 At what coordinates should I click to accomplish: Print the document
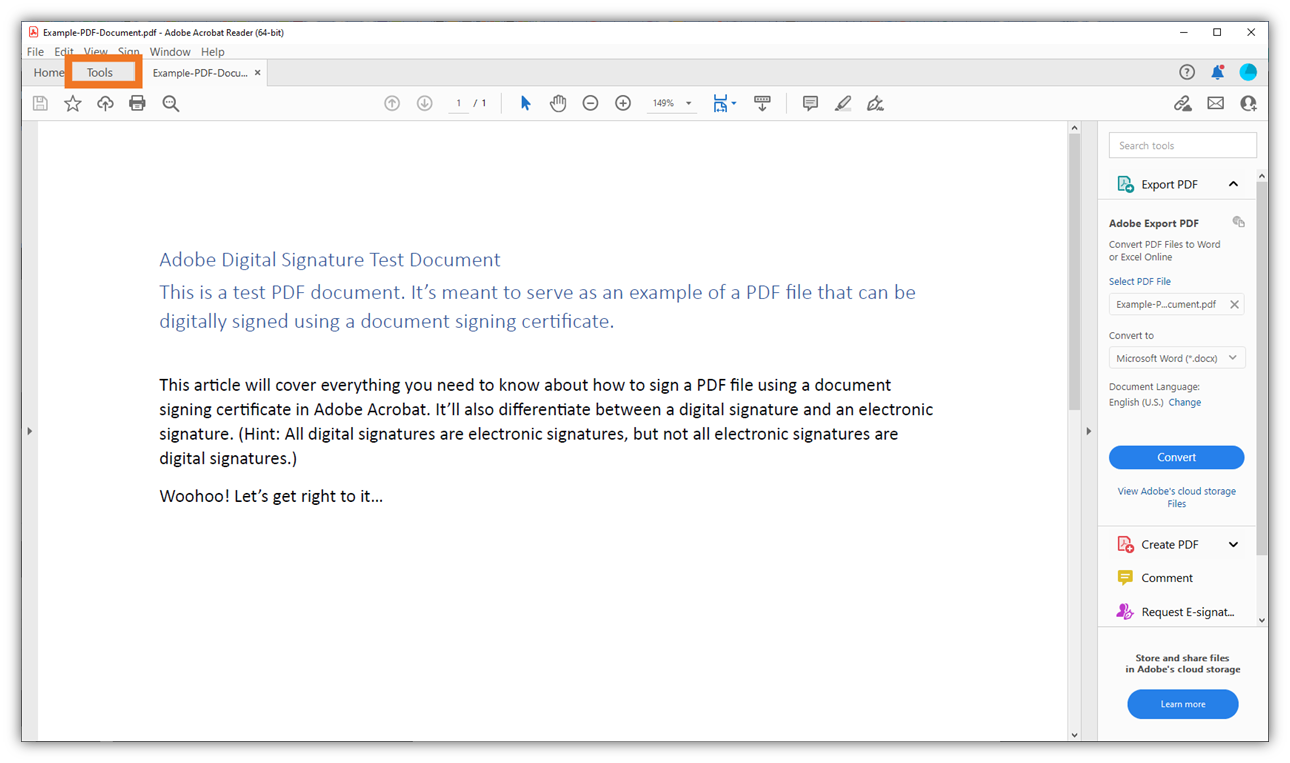[137, 103]
